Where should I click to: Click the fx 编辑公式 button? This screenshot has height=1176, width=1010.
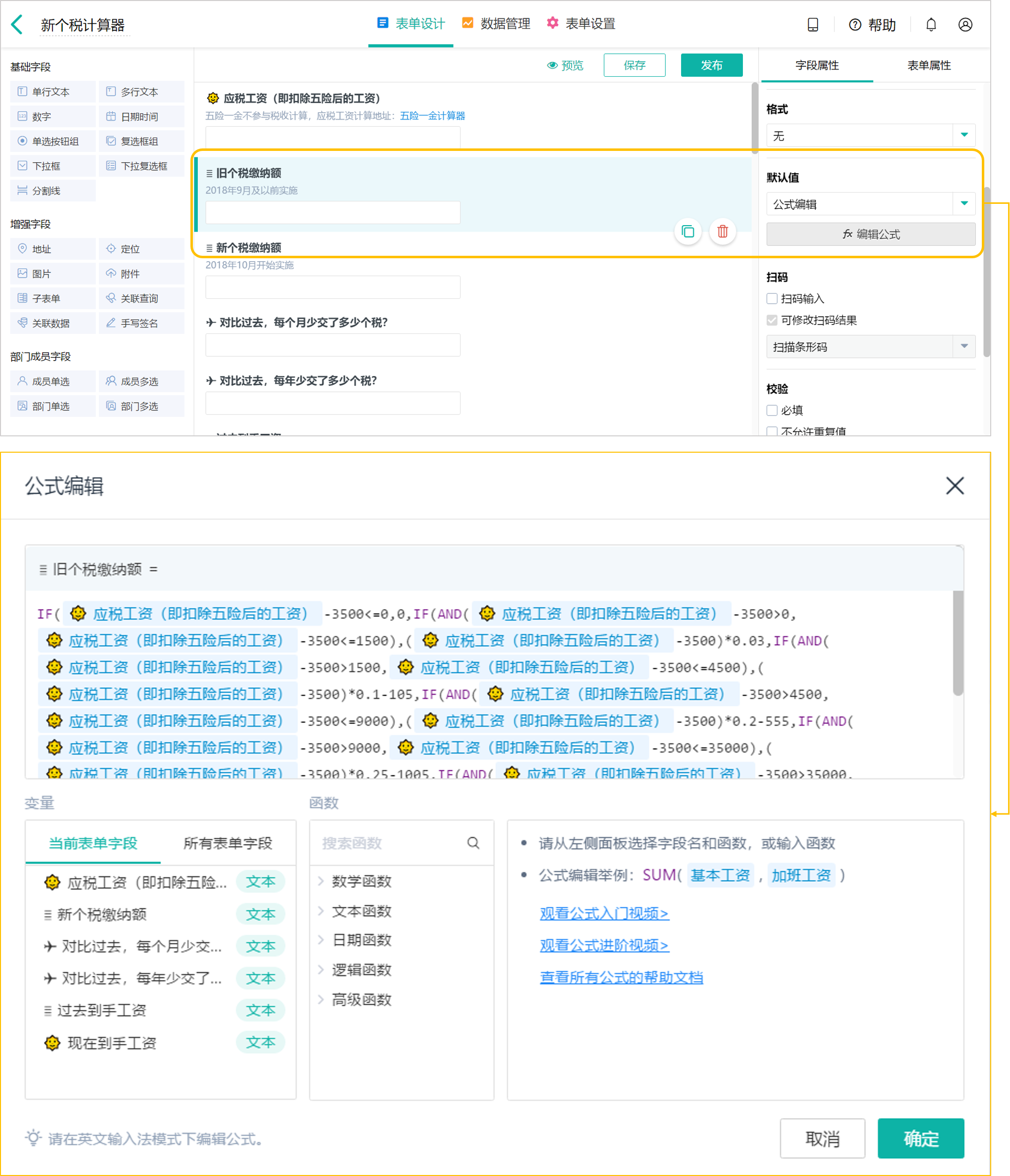click(869, 234)
